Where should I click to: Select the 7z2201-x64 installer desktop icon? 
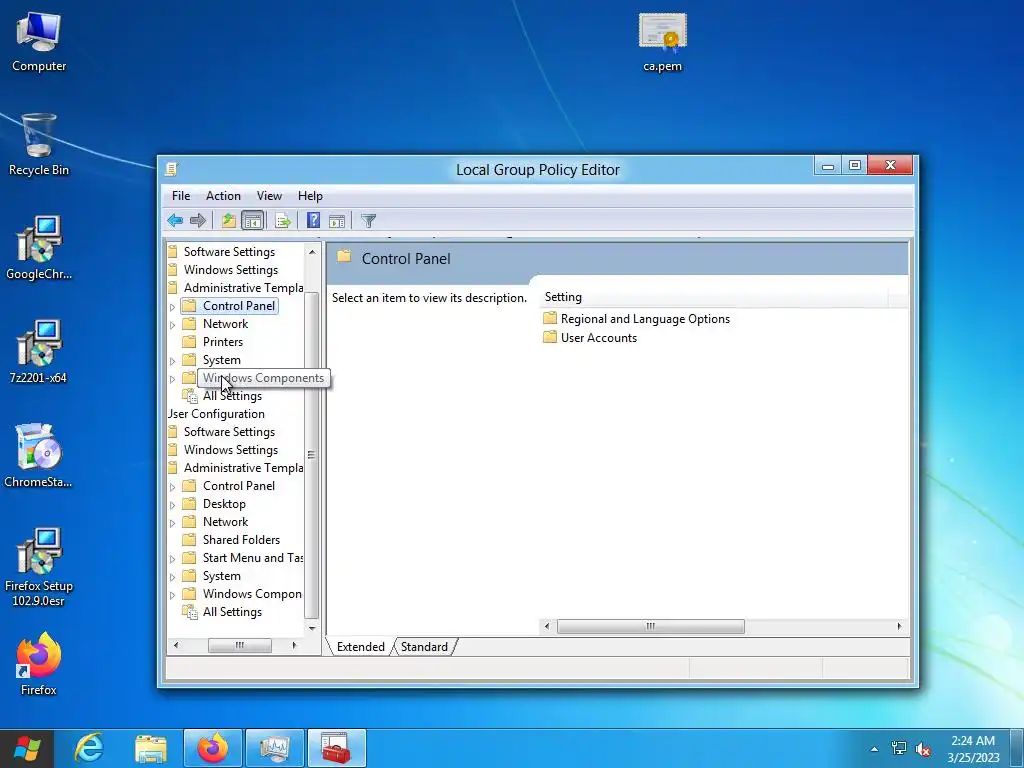click(x=39, y=353)
